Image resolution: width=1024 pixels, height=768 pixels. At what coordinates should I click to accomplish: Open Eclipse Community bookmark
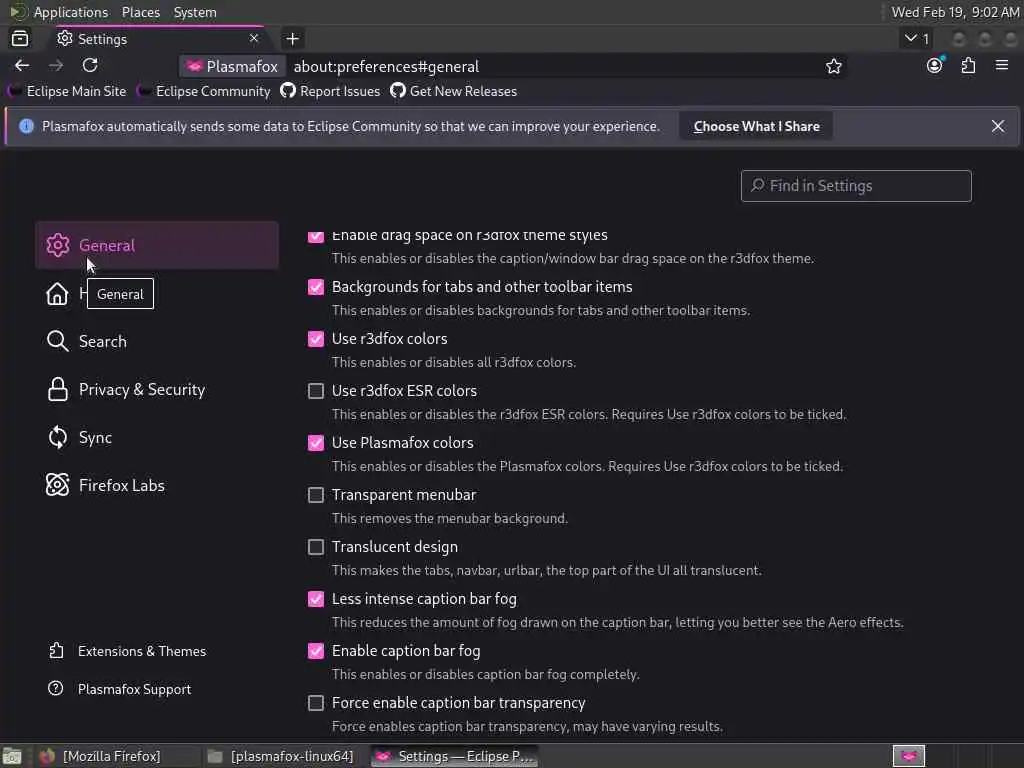coord(204,91)
